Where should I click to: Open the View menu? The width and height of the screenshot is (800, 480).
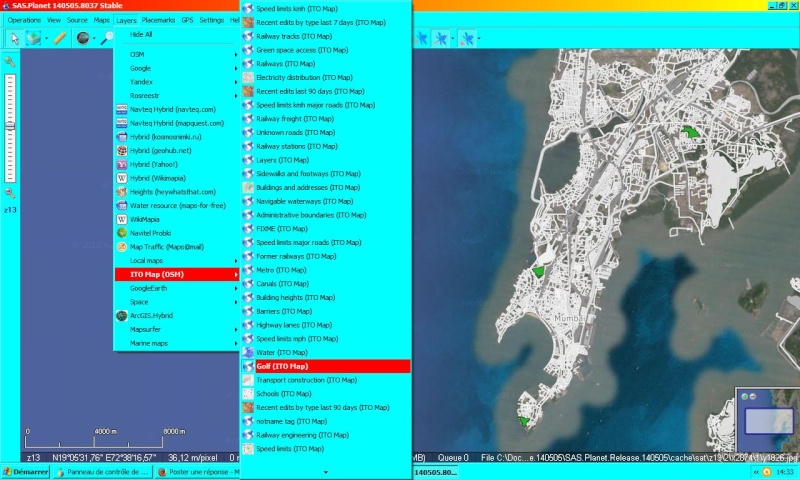point(54,20)
